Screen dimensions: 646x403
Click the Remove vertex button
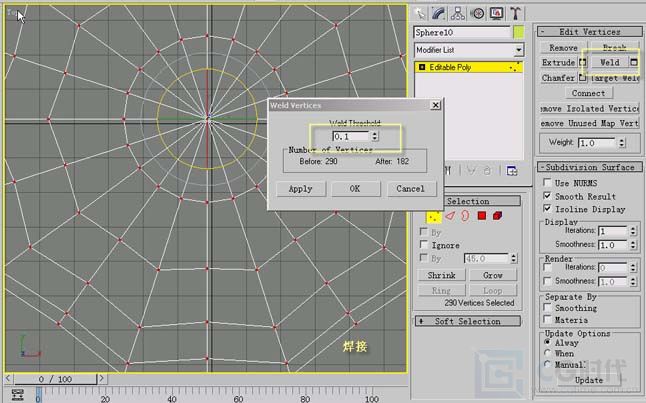[x=563, y=48]
